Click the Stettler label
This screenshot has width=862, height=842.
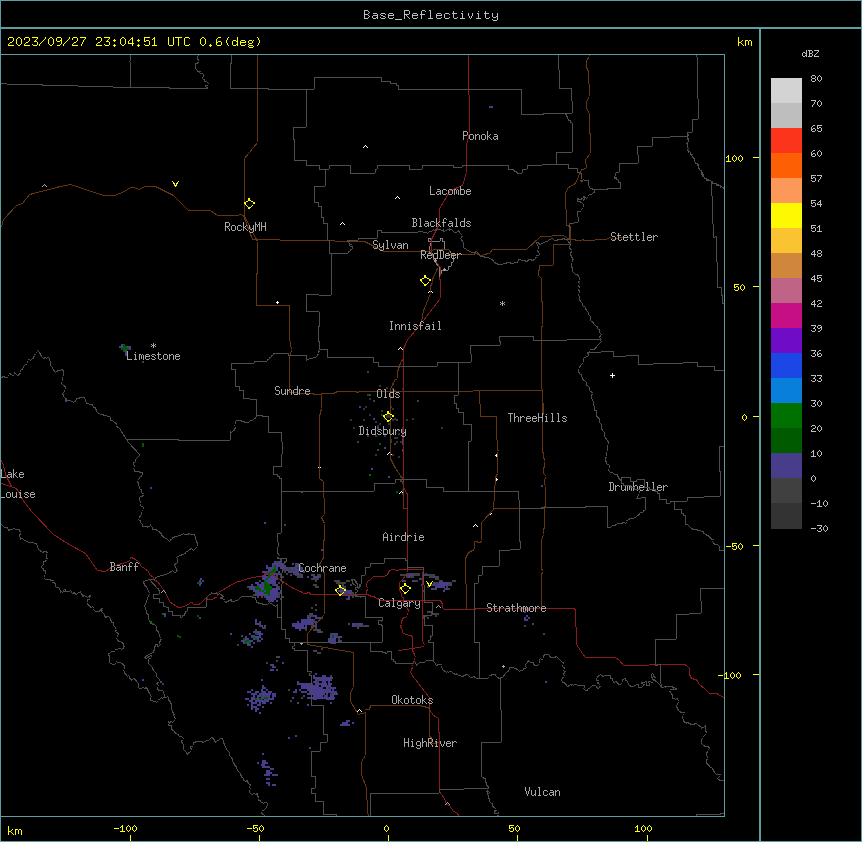click(634, 237)
